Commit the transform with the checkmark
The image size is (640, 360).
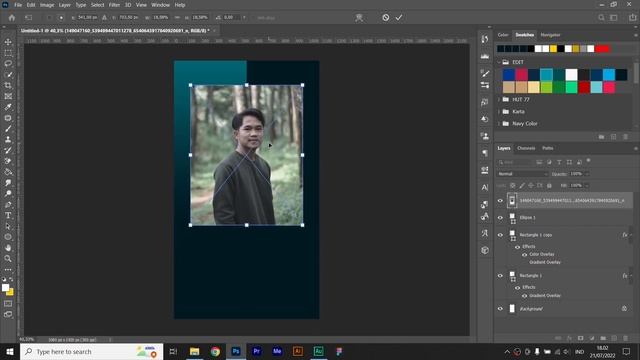(399, 18)
